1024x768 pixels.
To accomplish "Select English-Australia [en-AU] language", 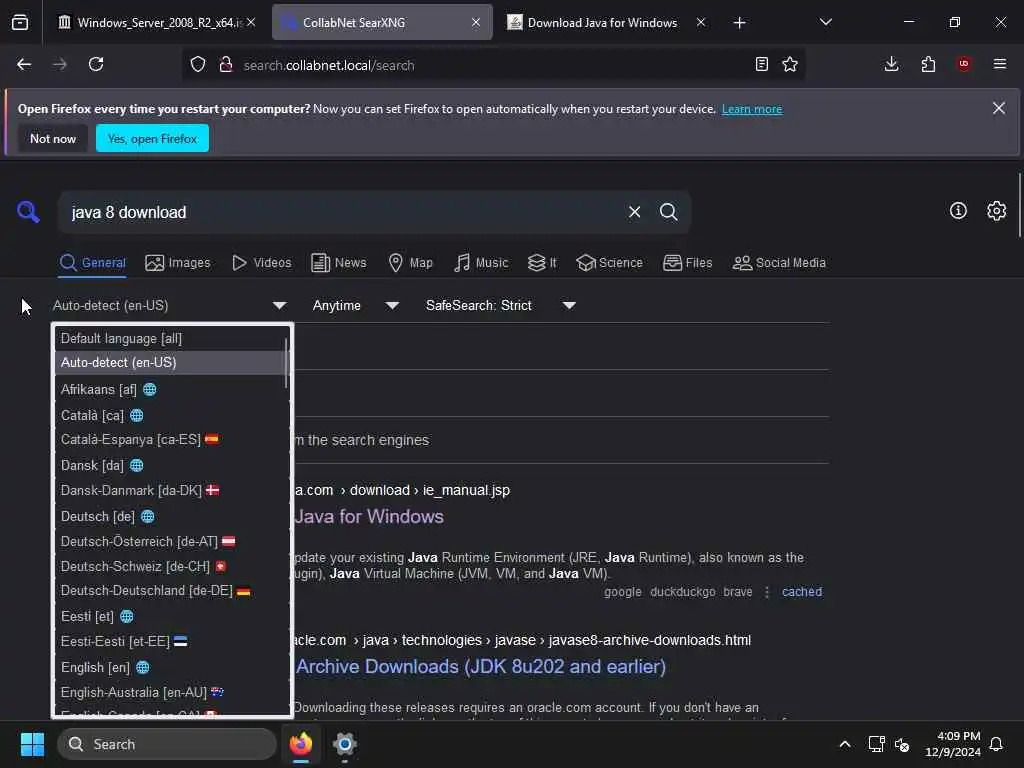I will (170, 692).
